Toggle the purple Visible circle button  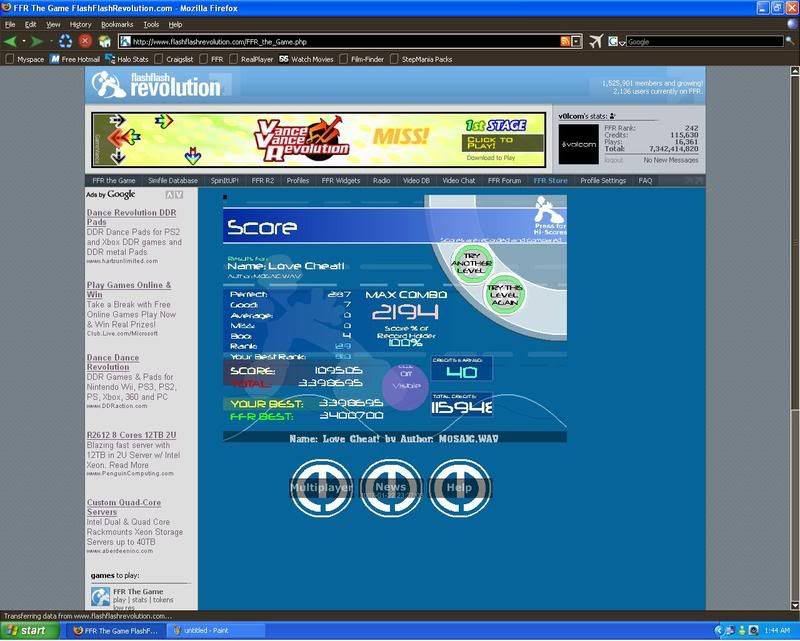406,386
